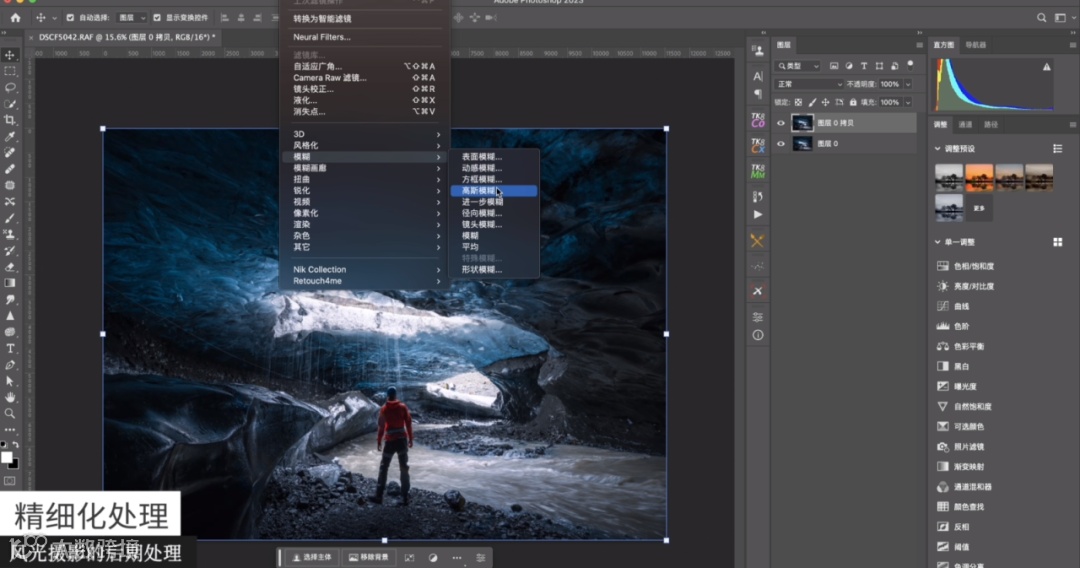
Task: Click the background color swatch
Action: point(14,464)
